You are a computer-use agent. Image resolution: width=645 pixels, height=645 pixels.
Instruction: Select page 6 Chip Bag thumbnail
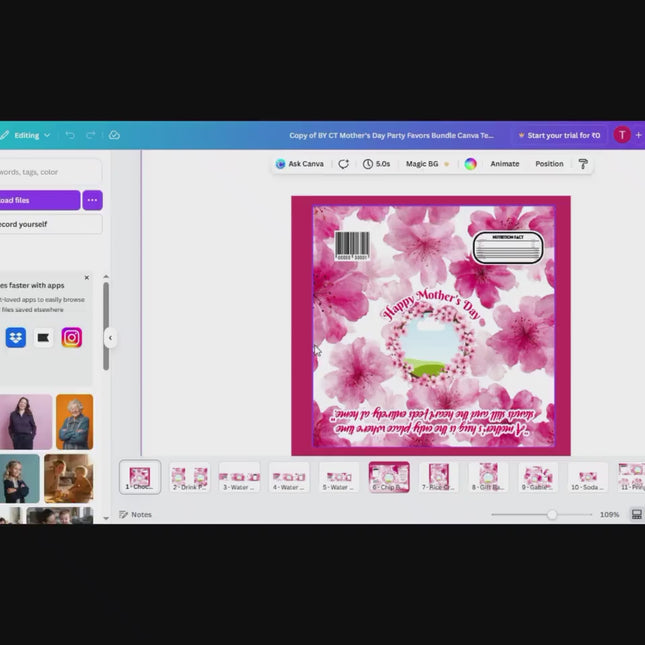[388, 477]
